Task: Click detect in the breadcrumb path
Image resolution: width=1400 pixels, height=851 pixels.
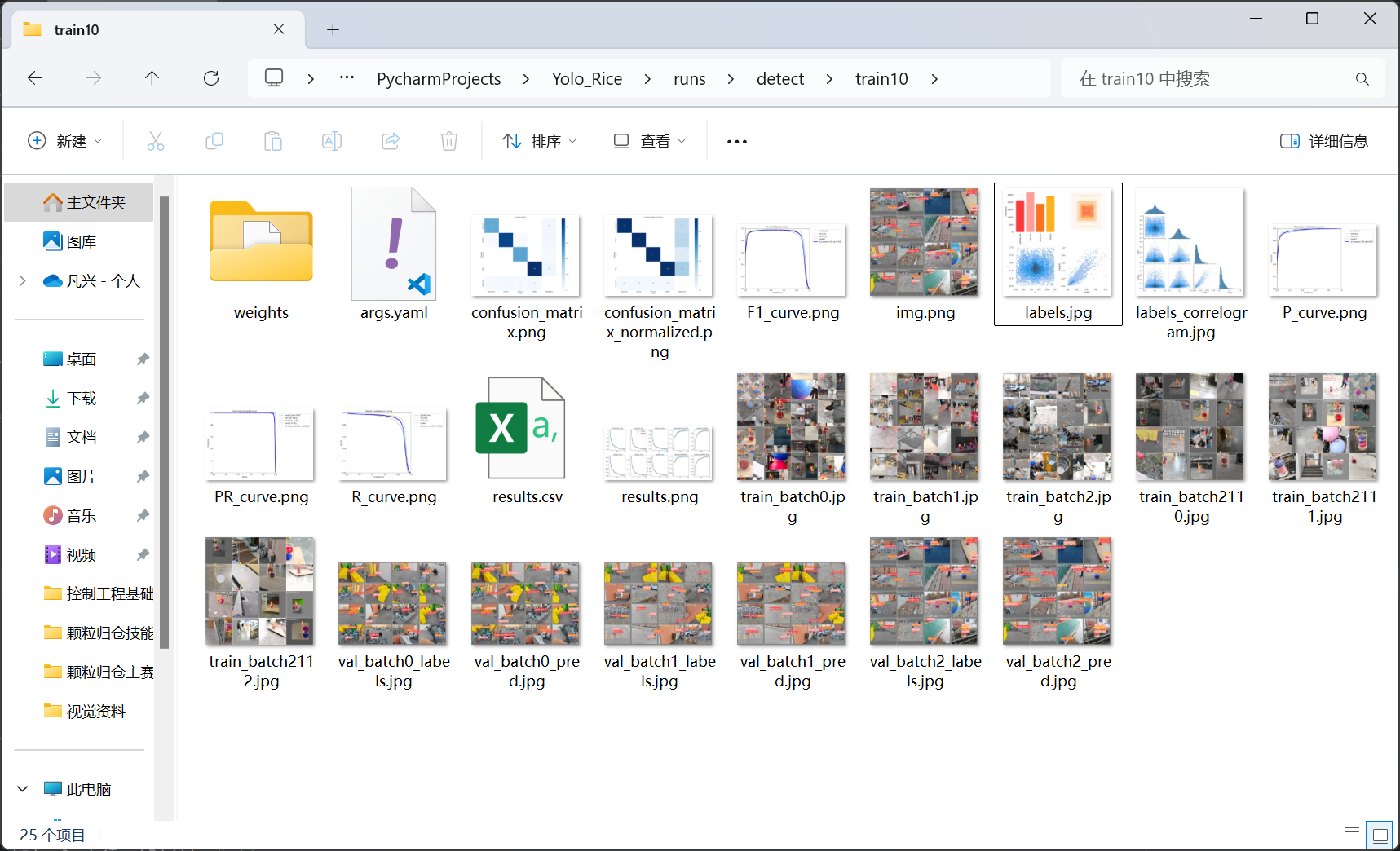Action: [780, 79]
